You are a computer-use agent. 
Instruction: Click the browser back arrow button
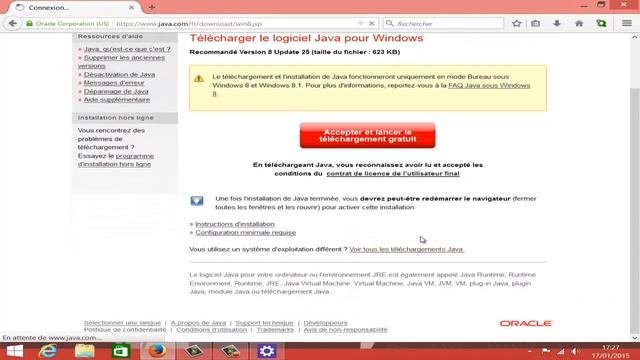[13, 23]
